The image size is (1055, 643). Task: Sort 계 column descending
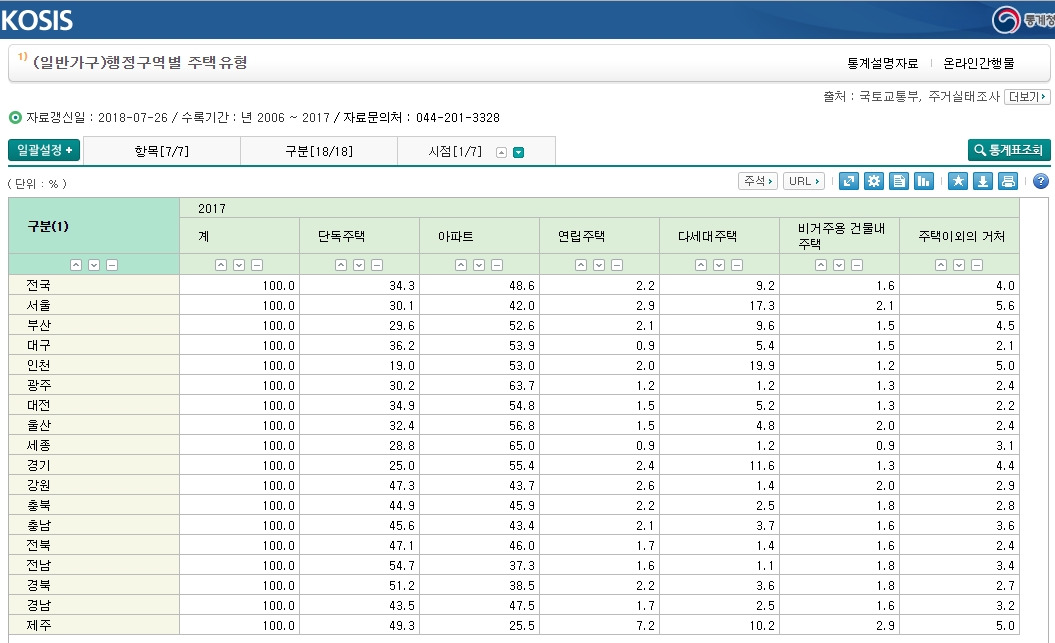point(239,265)
